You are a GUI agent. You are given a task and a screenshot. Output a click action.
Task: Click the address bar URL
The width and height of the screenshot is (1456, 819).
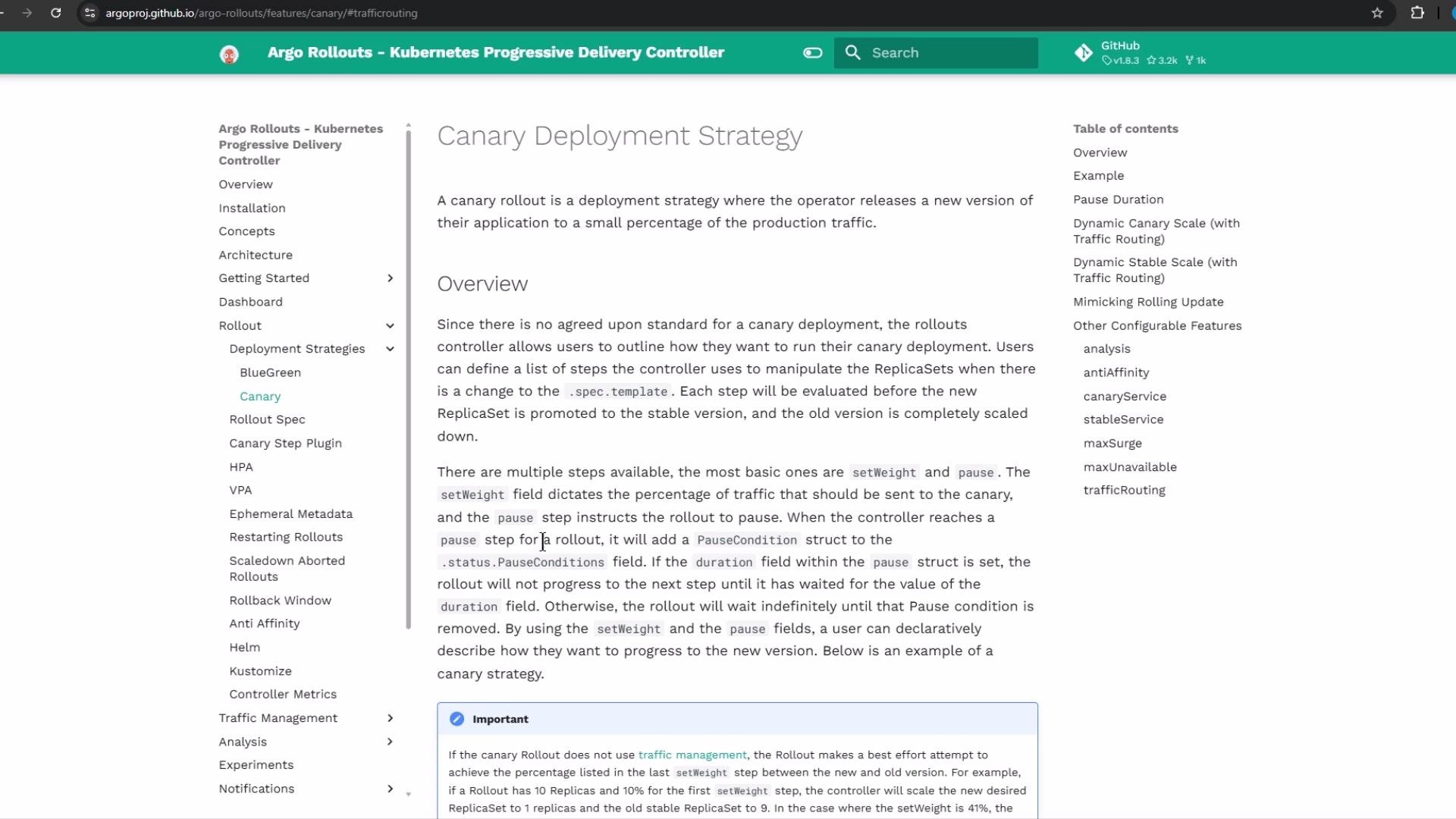[262, 13]
